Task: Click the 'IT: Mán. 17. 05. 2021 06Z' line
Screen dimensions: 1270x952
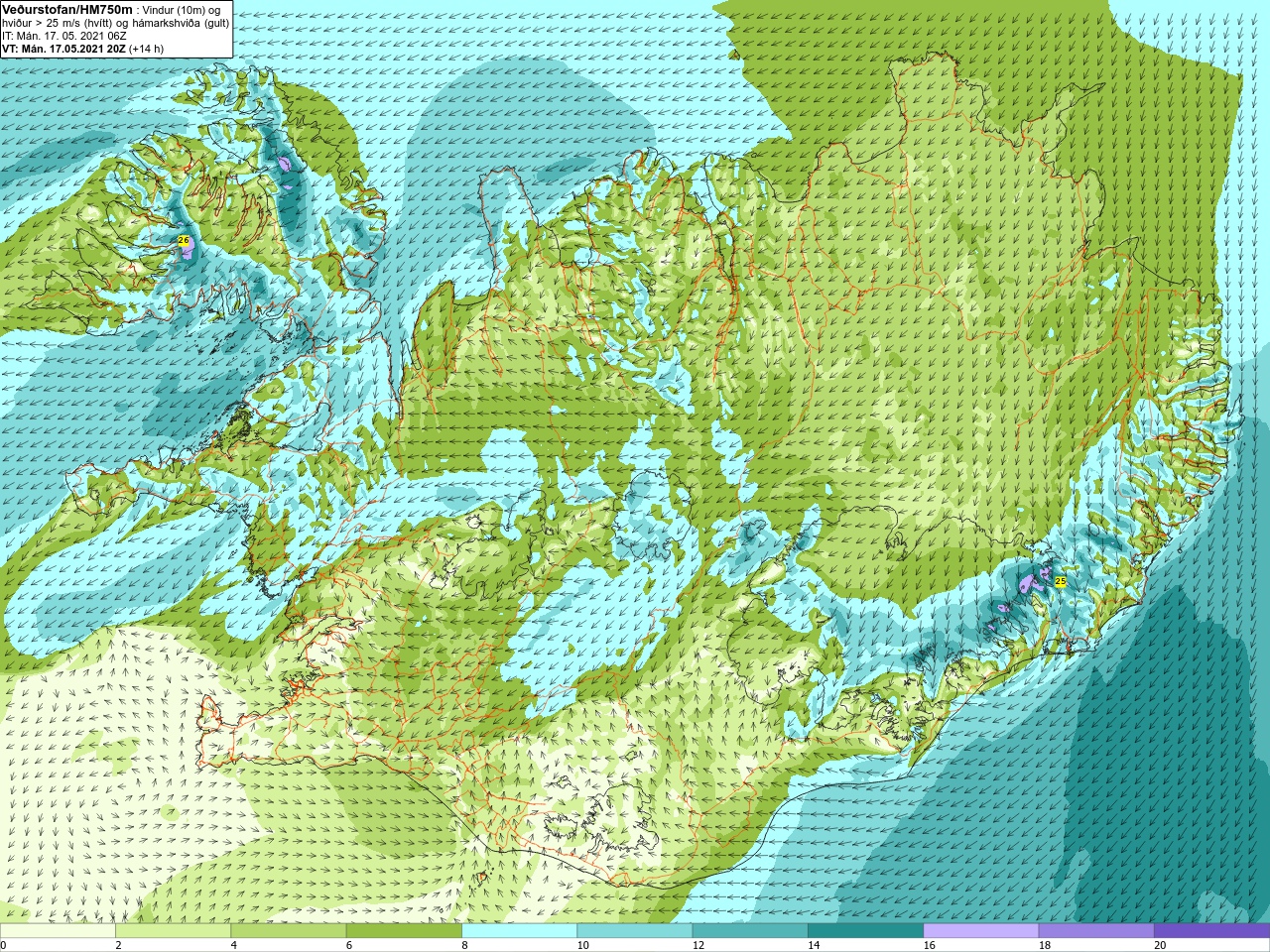Action: [64, 36]
